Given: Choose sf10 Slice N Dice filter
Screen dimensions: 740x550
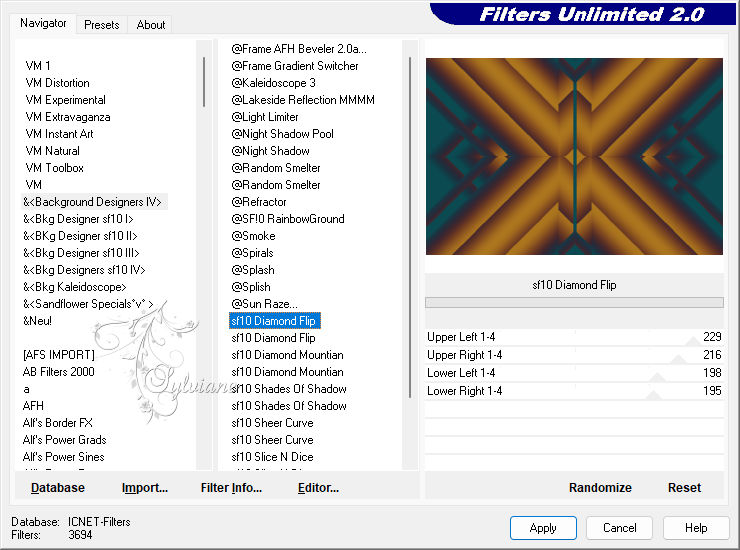Looking at the screenshot, I should pyautogui.click(x=272, y=457).
